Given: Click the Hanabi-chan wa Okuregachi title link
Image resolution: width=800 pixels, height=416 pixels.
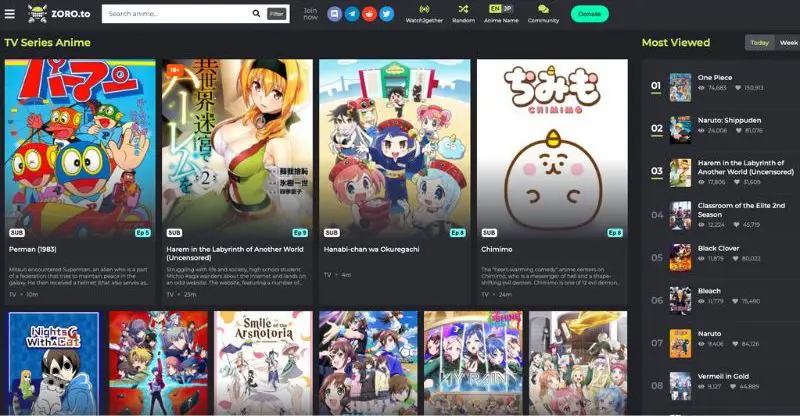Looking at the screenshot, I should [x=371, y=249].
